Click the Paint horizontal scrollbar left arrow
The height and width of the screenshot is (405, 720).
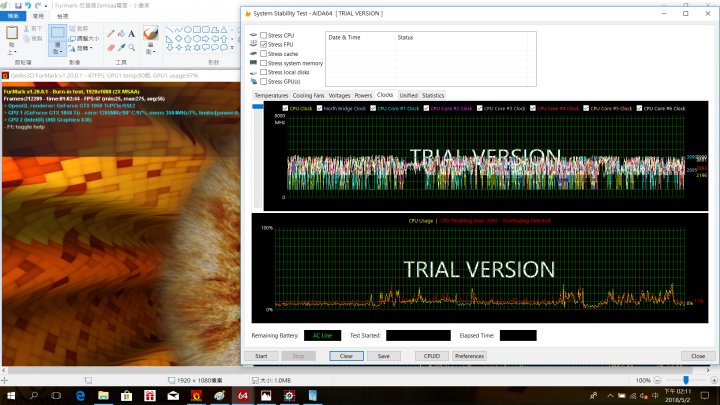pyautogui.click(x=4, y=370)
